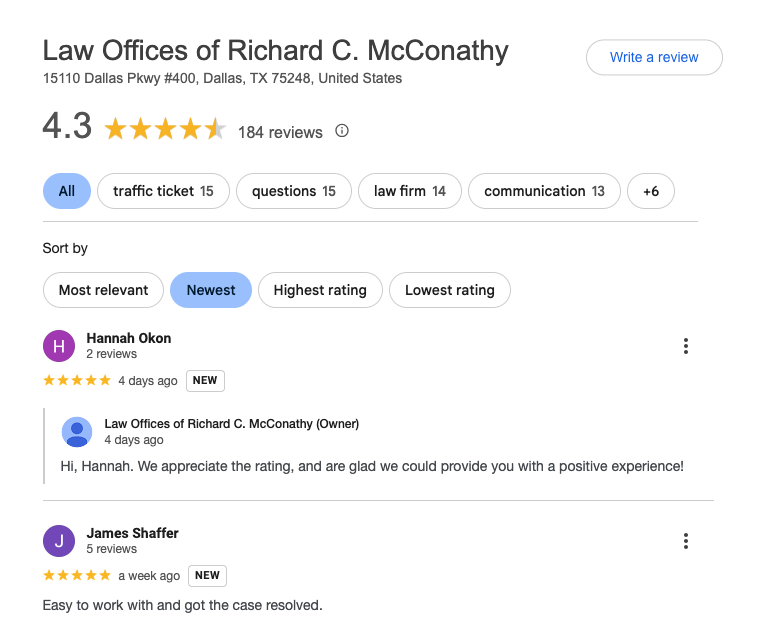Filter reviews by traffic ticket
767x630 pixels.
pyautogui.click(x=163, y=191)
